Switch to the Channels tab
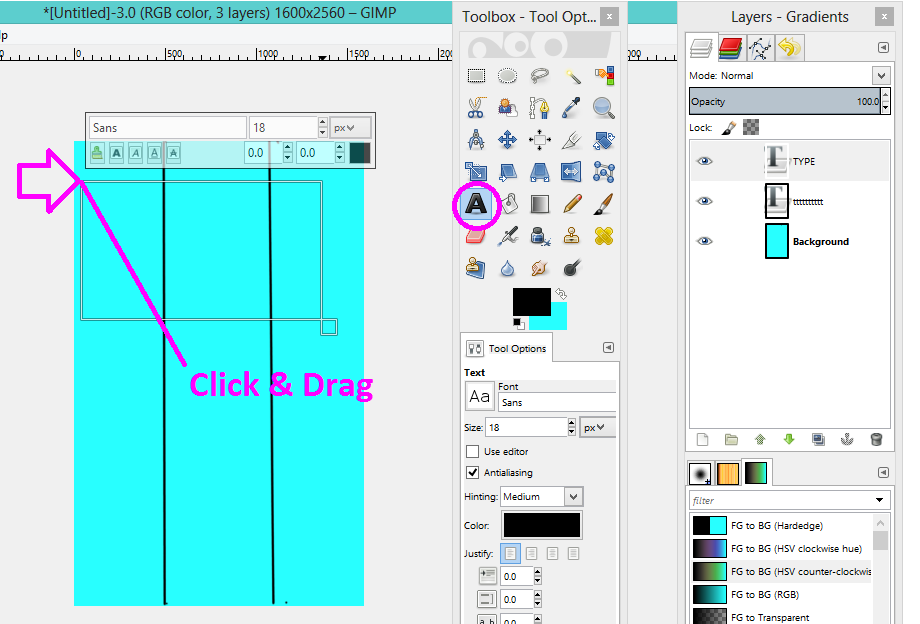Viewport: 920px width, 624px height. point(730,48)
